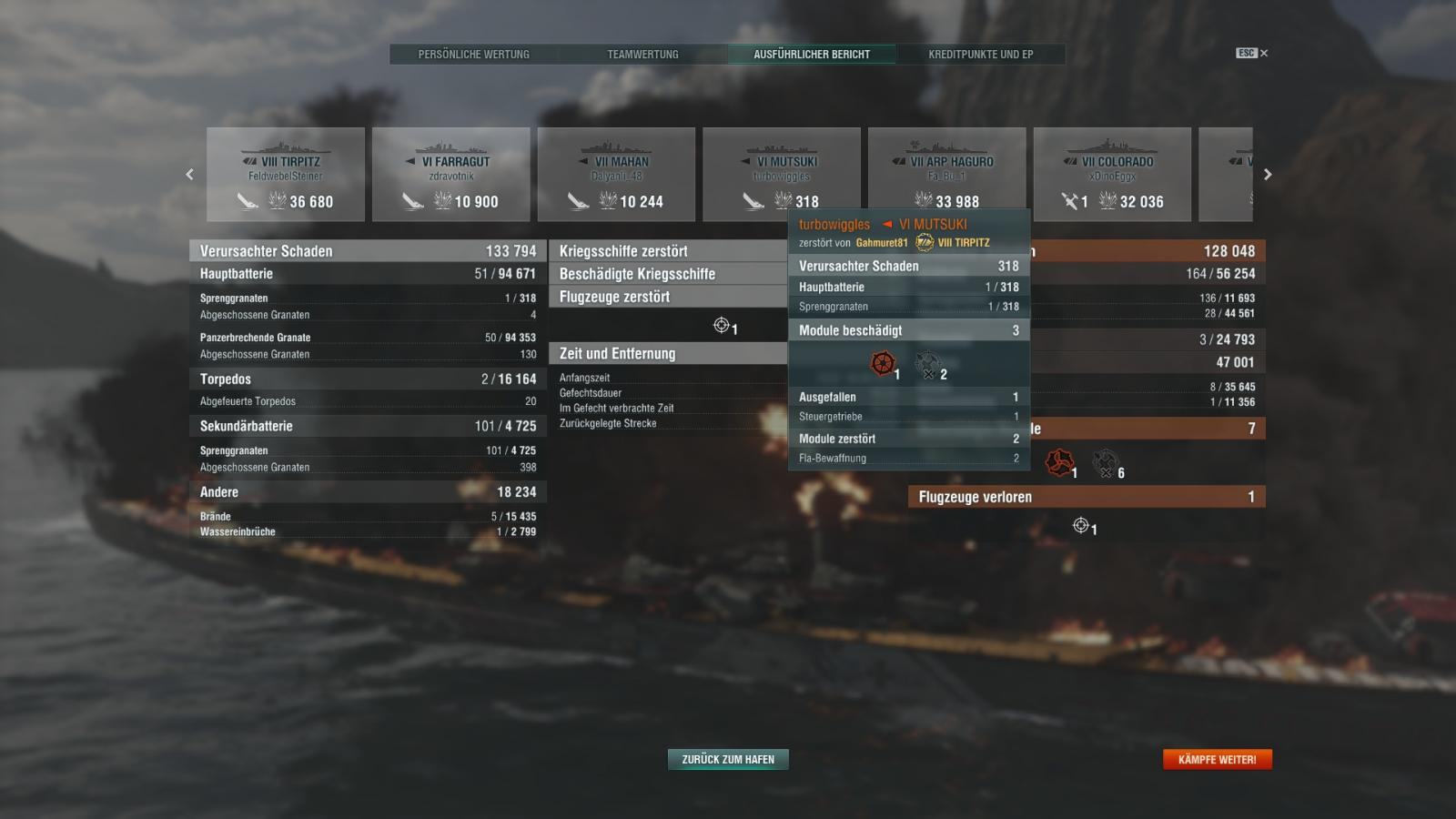Open the Kreditpunkte und EP tab
This screenshot has height=819, width=1456.
coord(980,55)
